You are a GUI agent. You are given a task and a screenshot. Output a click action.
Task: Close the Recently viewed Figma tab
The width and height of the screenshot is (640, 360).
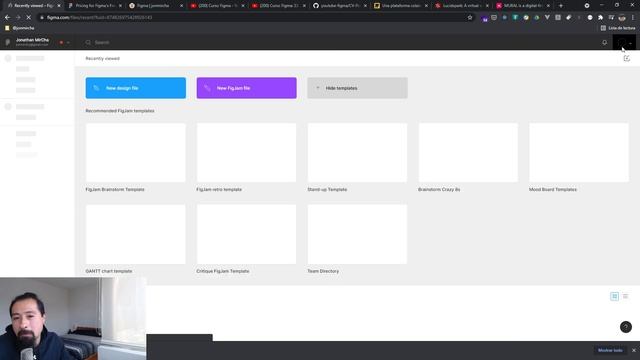59,6
